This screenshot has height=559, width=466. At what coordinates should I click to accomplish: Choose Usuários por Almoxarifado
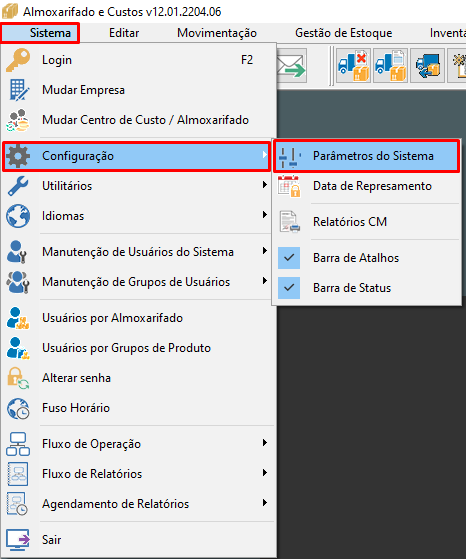coord(138,318)
